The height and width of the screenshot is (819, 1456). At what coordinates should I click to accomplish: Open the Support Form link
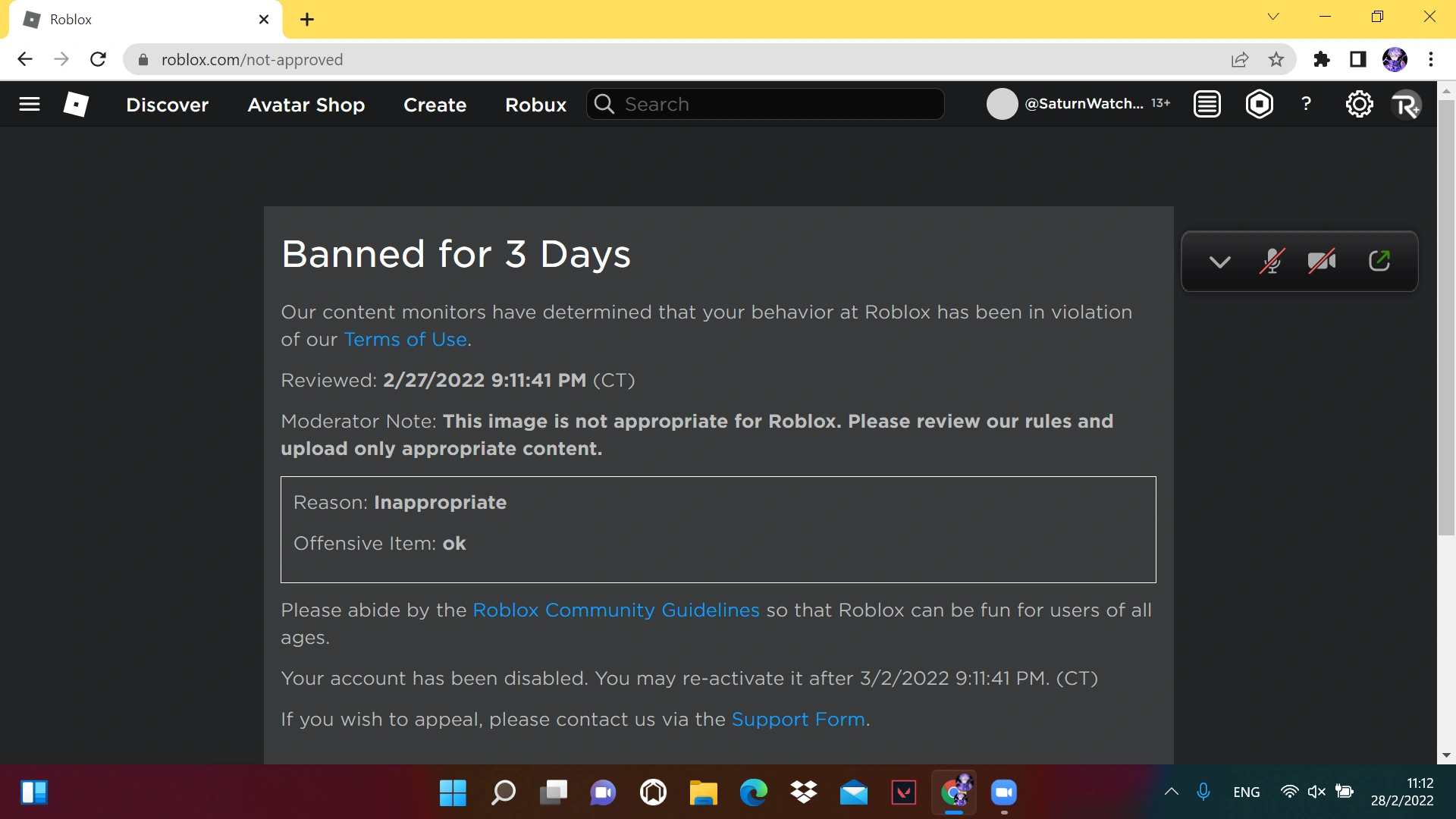[x=798, y=719]
